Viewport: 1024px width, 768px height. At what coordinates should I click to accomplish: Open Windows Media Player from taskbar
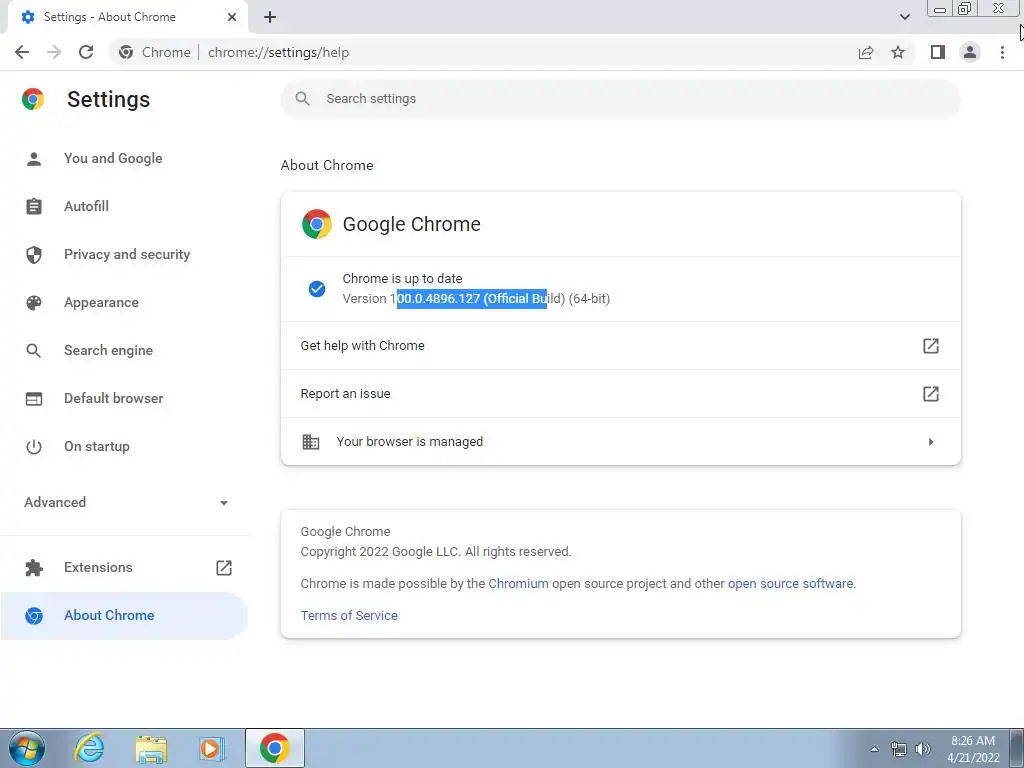click(211, 748)
